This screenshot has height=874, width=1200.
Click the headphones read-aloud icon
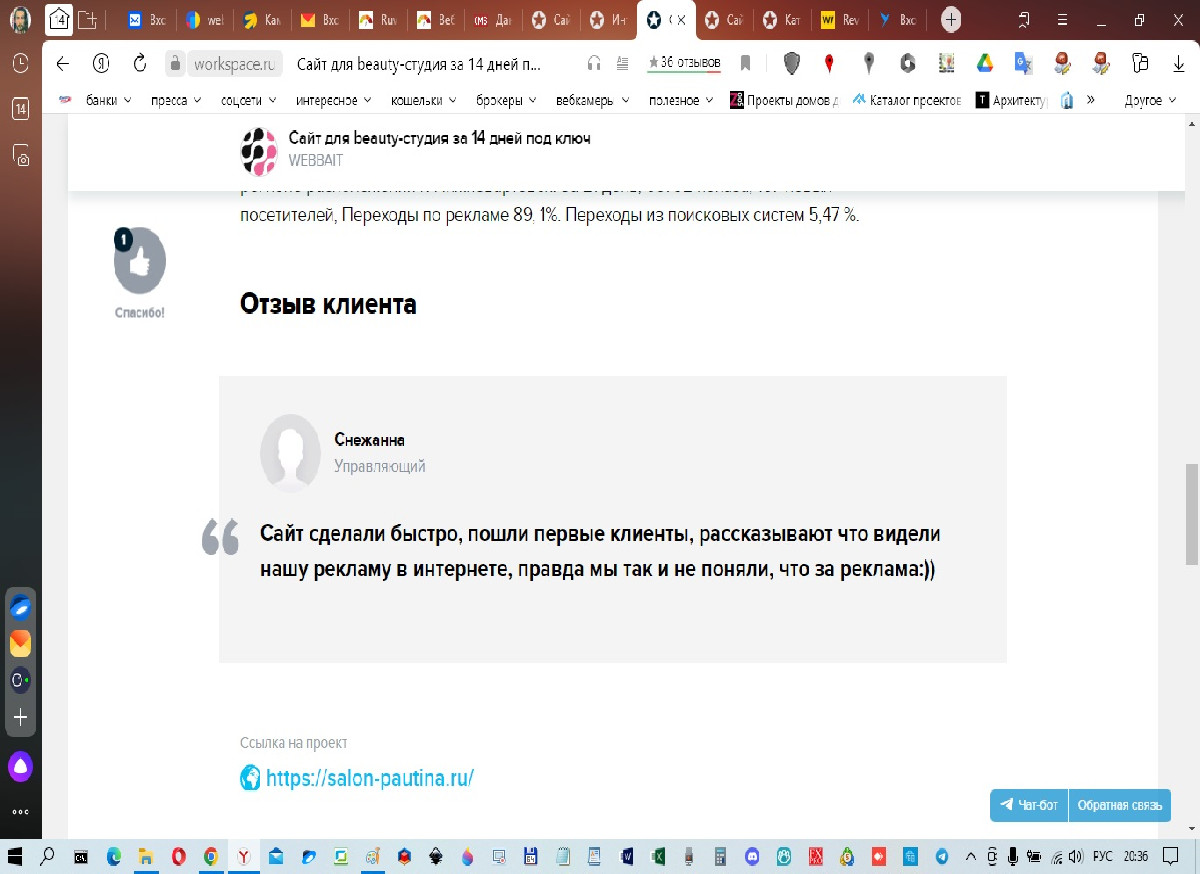click(594, 64)
